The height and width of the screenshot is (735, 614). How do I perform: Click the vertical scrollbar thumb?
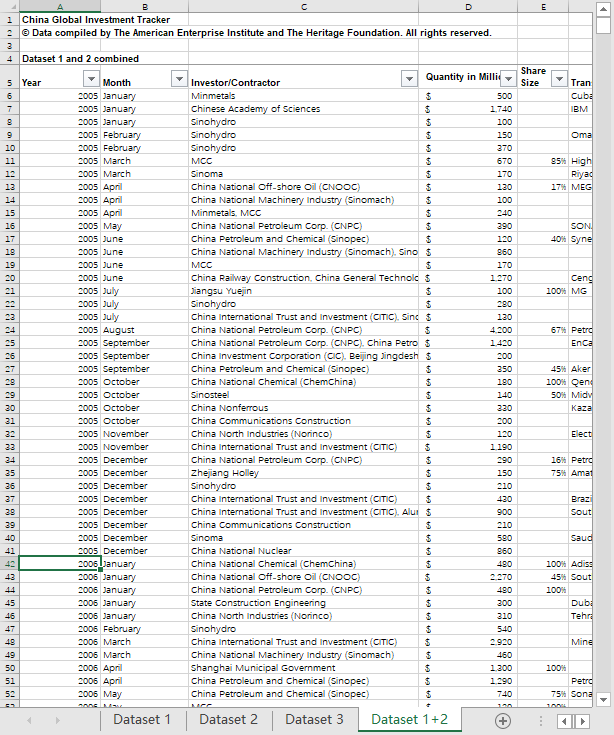pyautogui.click(x=603, y=25)
